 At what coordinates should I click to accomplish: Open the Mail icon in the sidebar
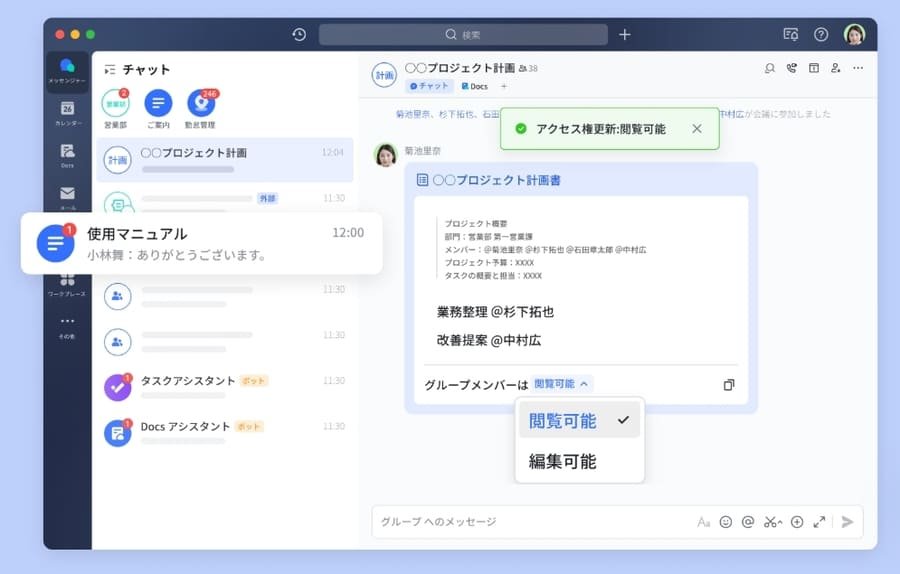coord(67,197)
